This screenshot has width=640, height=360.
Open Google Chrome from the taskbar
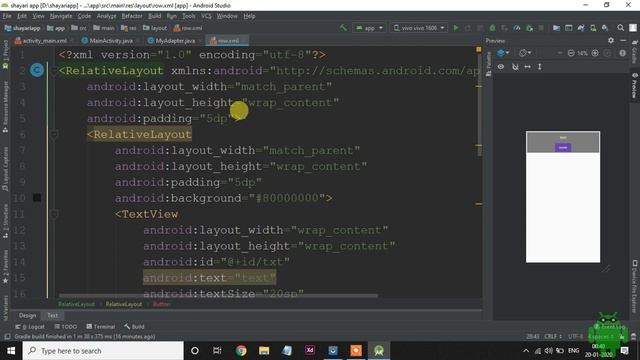(x=241, y=351)
